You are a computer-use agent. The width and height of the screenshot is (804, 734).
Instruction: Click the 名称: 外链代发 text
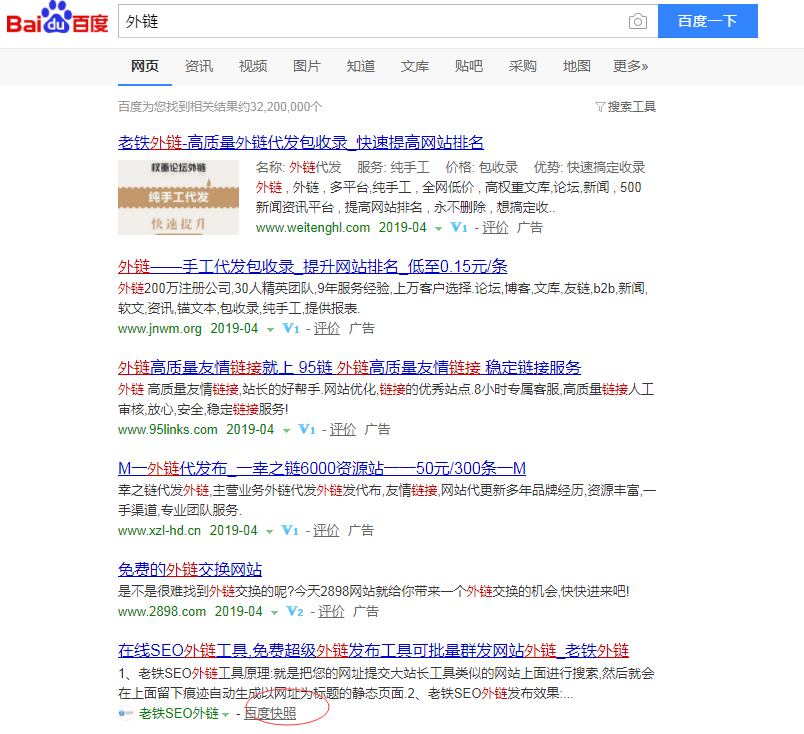click(298, 167)
